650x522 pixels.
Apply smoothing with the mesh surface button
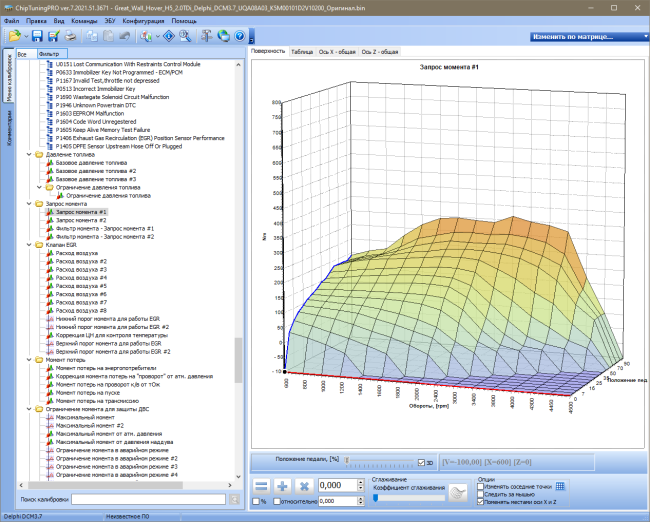(458, 493)
